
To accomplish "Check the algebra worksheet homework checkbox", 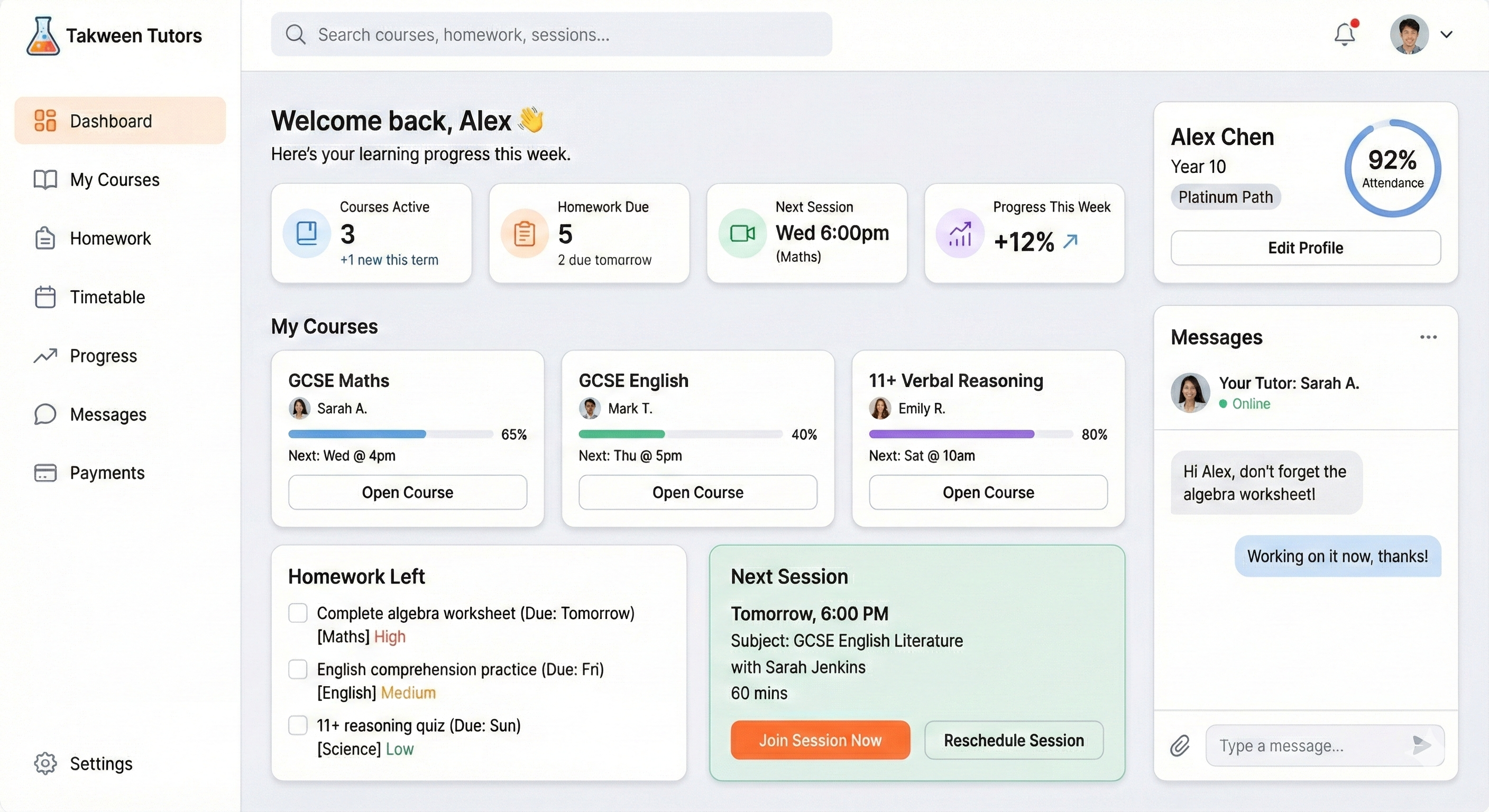I will pyautogui.click(x=298, y=613).
